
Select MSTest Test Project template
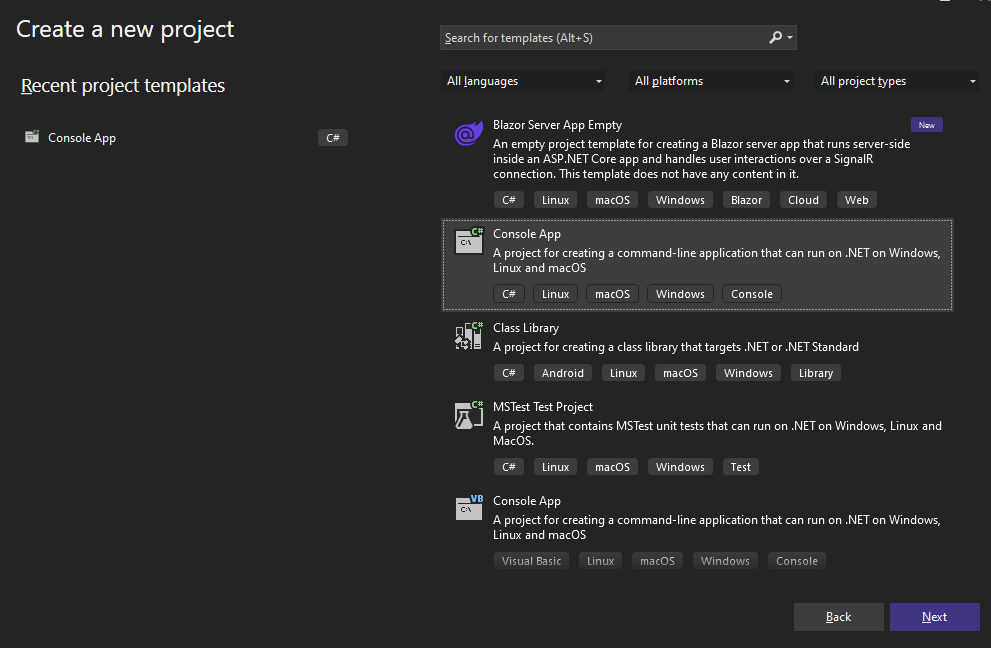pyautogui.click(x=543, y=407)
